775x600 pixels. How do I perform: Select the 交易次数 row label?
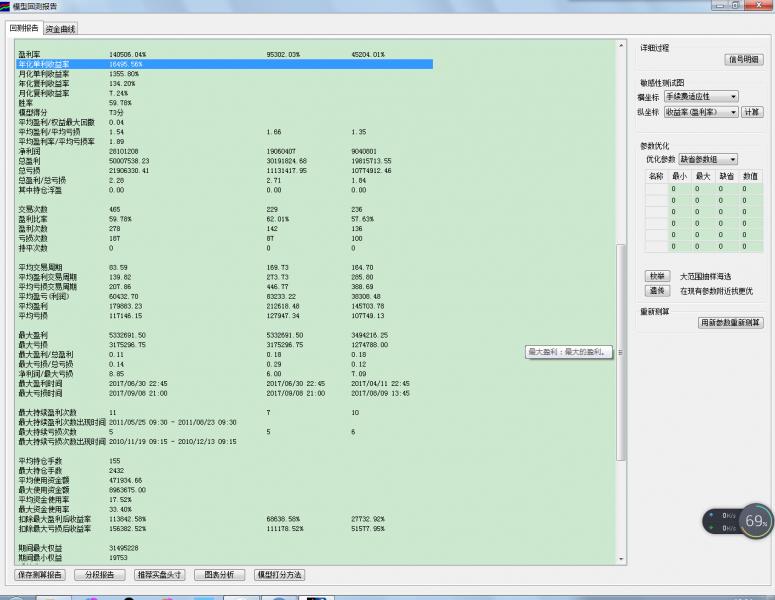(33, 209)
